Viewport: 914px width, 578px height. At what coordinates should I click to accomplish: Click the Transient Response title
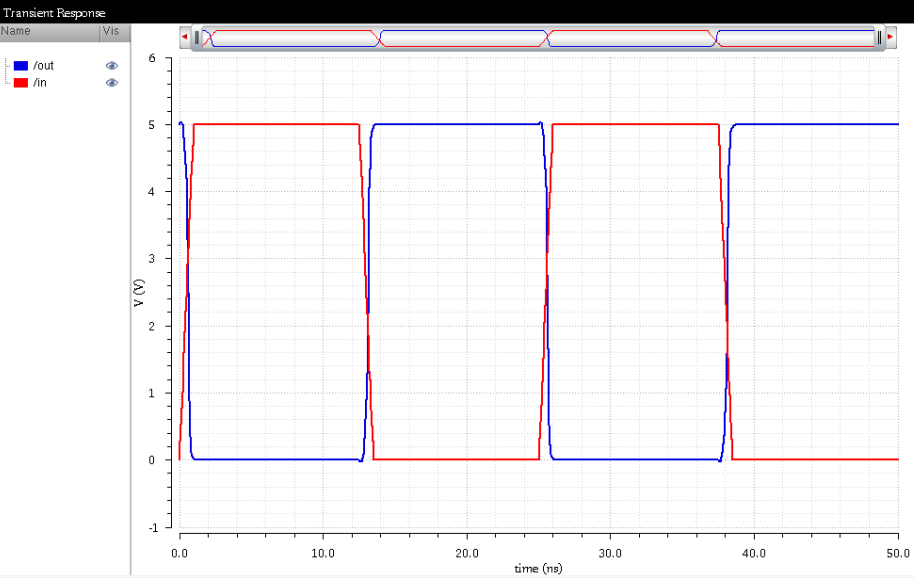(x=53, y=12)
